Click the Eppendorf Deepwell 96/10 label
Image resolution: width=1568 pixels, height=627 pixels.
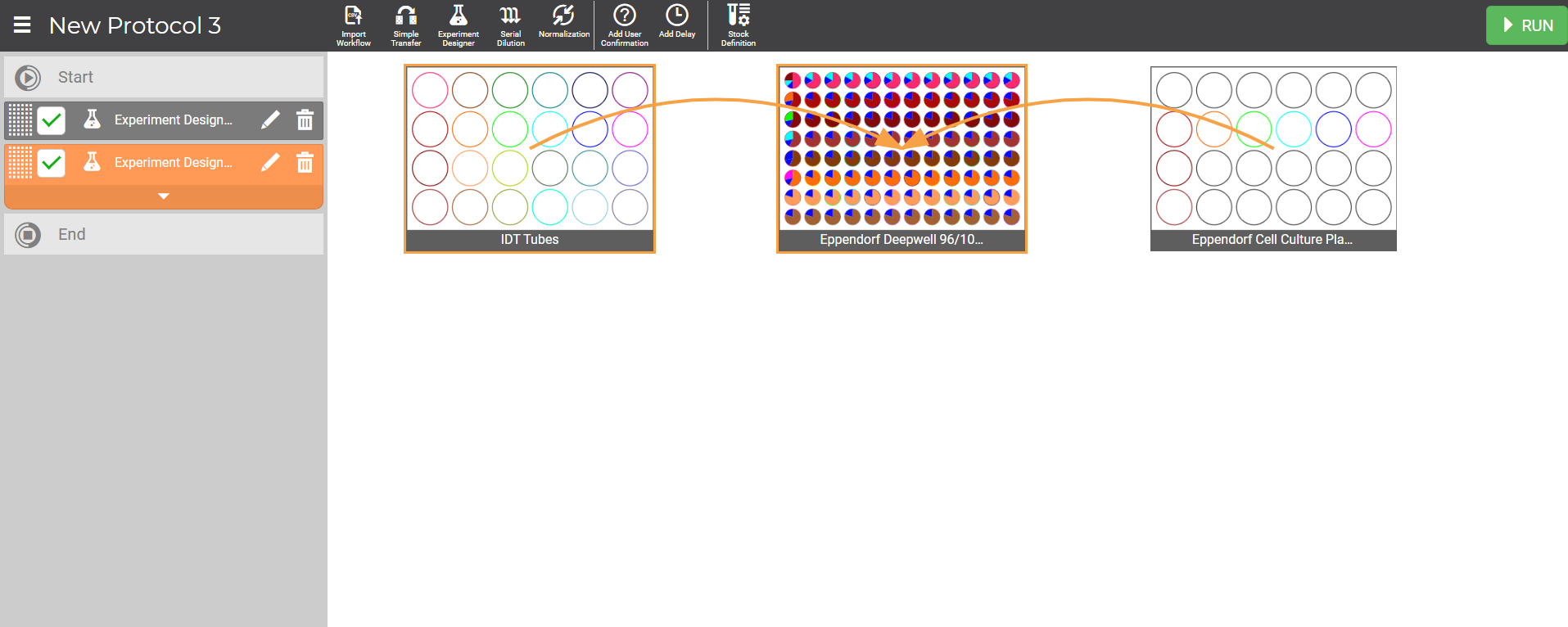(901, 240)
